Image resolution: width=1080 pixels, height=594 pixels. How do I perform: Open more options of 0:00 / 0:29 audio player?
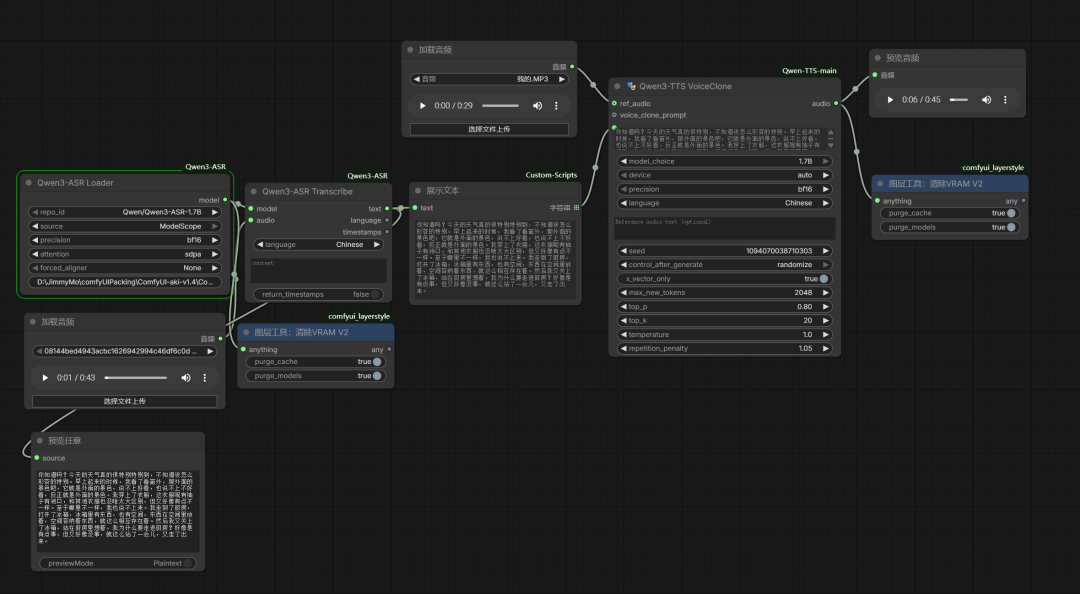pos(556,106)
